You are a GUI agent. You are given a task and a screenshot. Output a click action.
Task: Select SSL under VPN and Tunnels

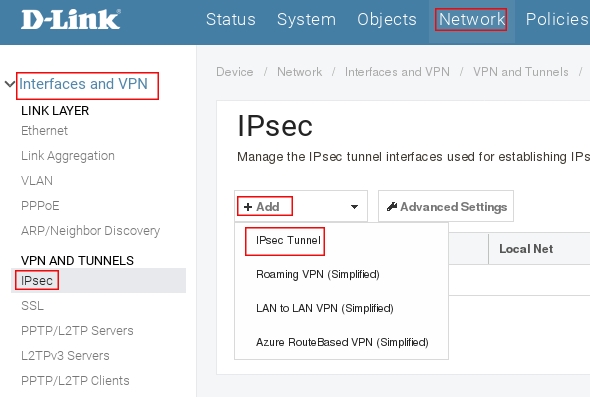(32, 306)
